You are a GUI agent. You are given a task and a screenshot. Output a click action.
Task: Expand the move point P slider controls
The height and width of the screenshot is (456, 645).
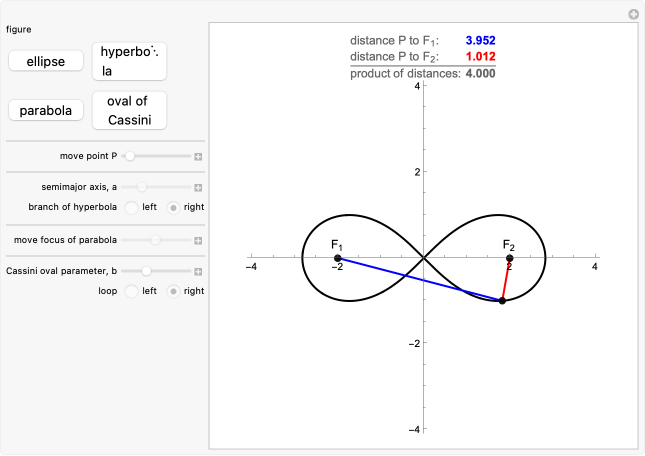[x=198, y=157]
